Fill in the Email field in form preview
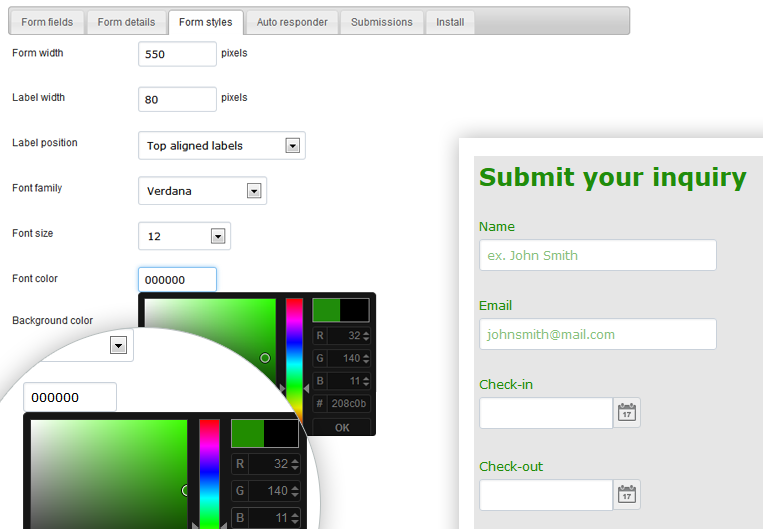This screenshot has width=763, height=529. coord(598,334)
